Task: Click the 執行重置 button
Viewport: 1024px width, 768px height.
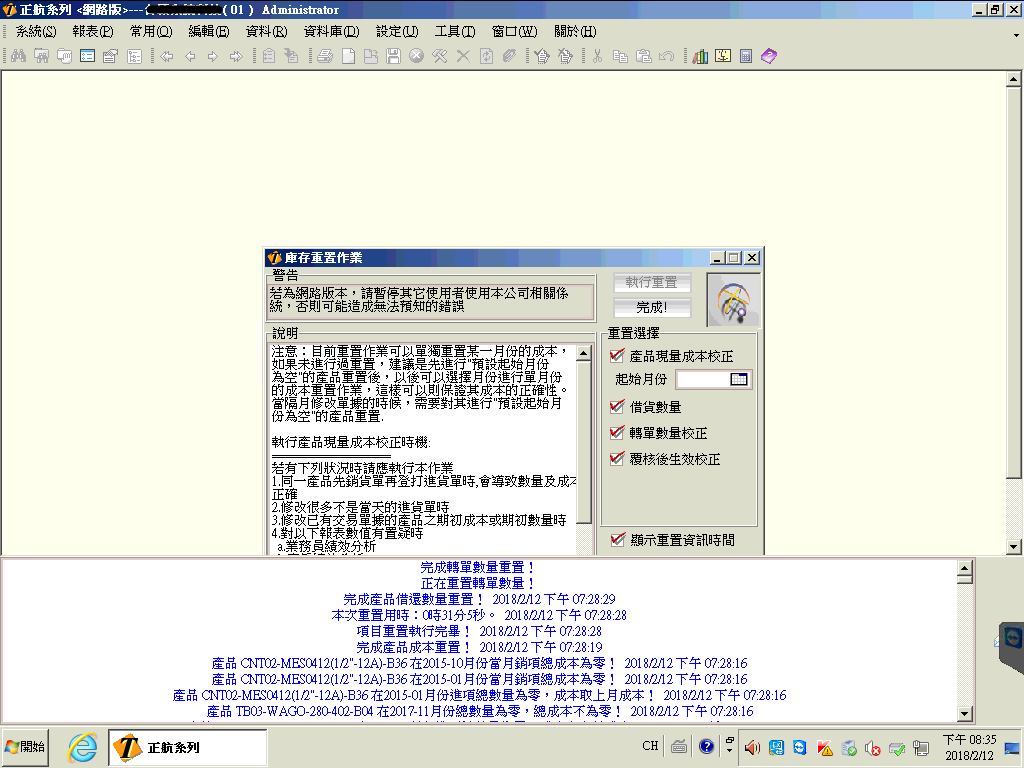Action: [x=652, y=283]
